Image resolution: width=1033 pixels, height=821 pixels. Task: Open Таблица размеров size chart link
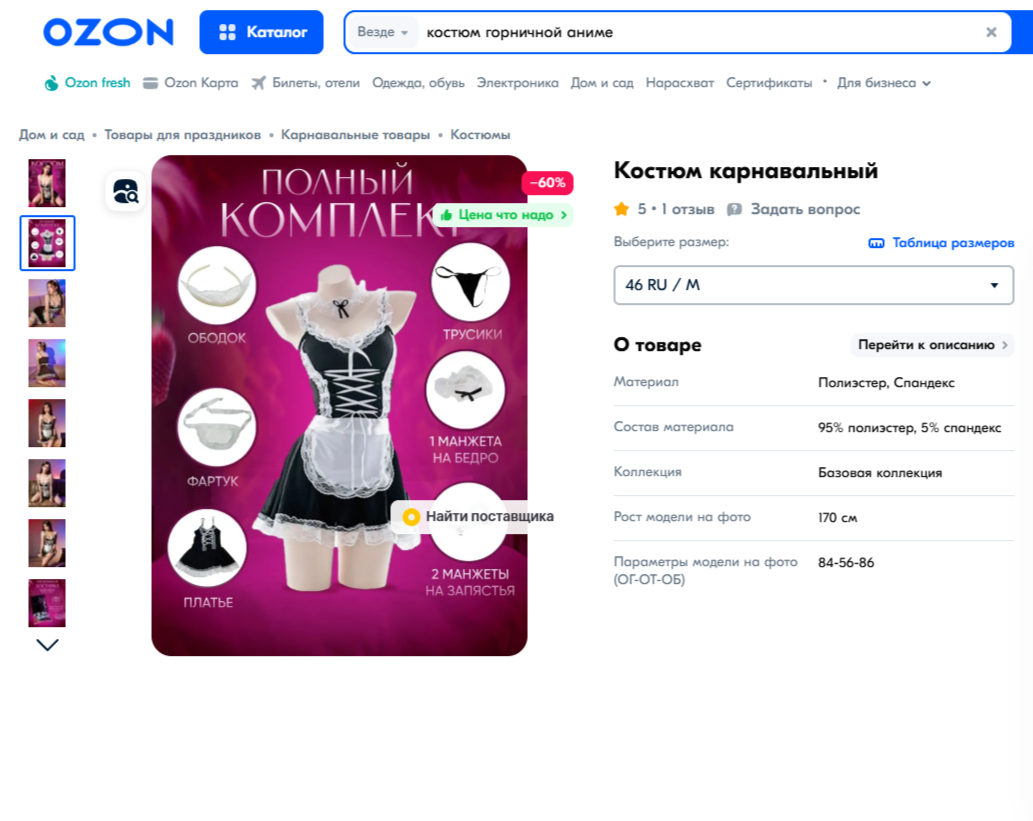[941, 242]
